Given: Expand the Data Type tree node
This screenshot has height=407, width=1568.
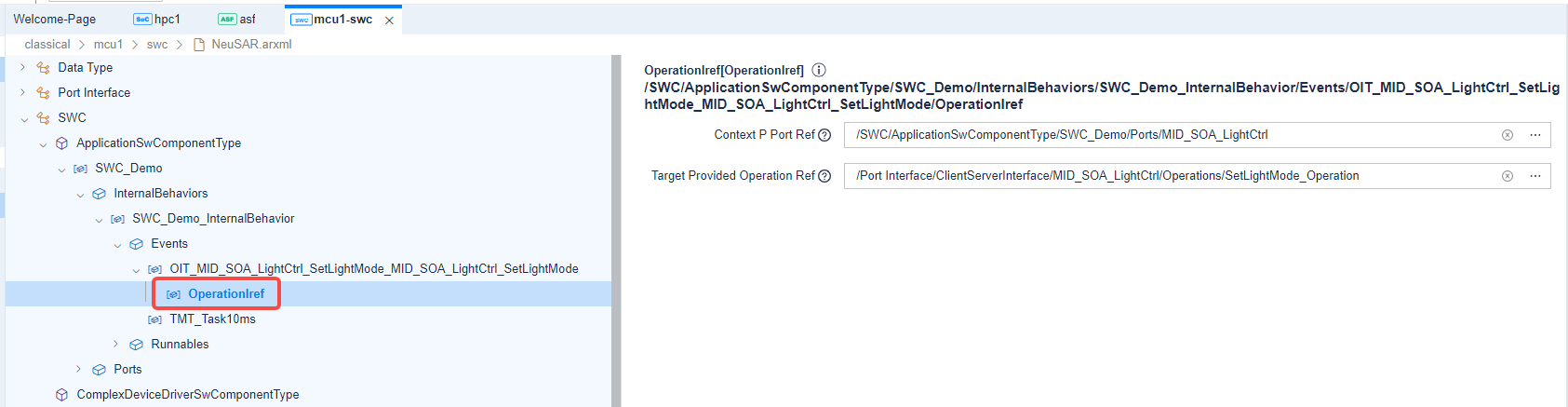Looking at the screenshot, I should pyautogui.click(x=23, y=67).
